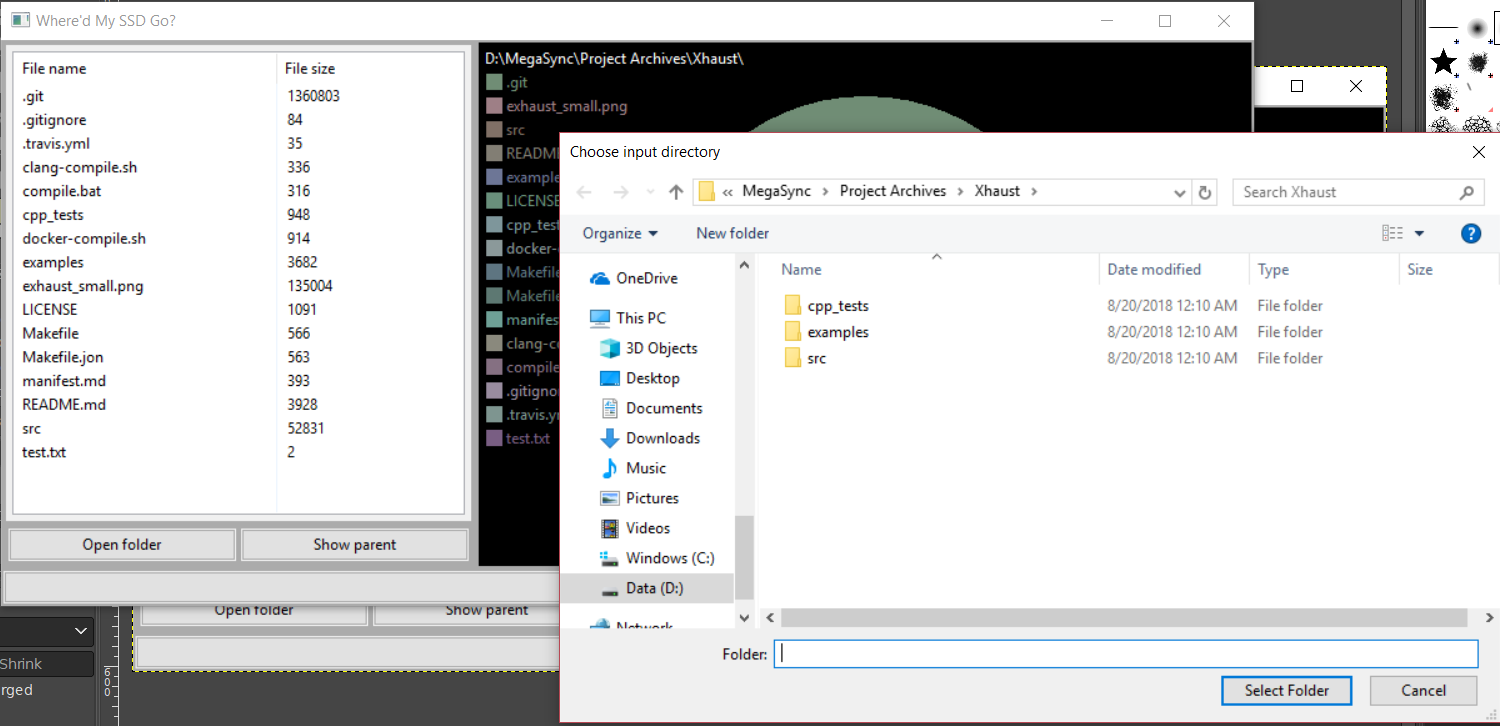This screenshot has width=1500, height=726.
Task: Expand the view options dropdown arrow
Action: click(1419, 233)
